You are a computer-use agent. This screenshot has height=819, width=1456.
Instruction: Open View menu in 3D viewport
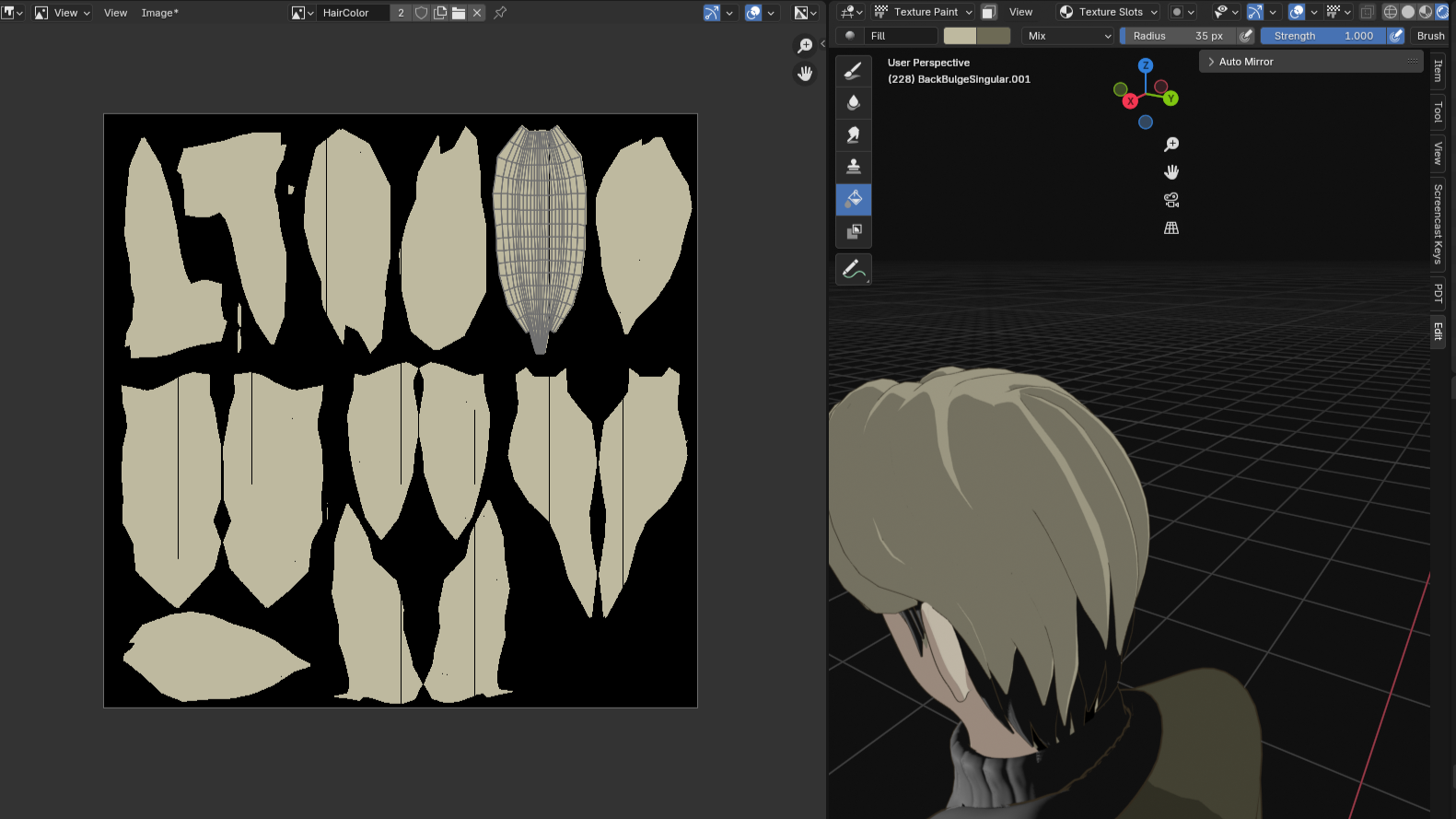click(1020, 12)
